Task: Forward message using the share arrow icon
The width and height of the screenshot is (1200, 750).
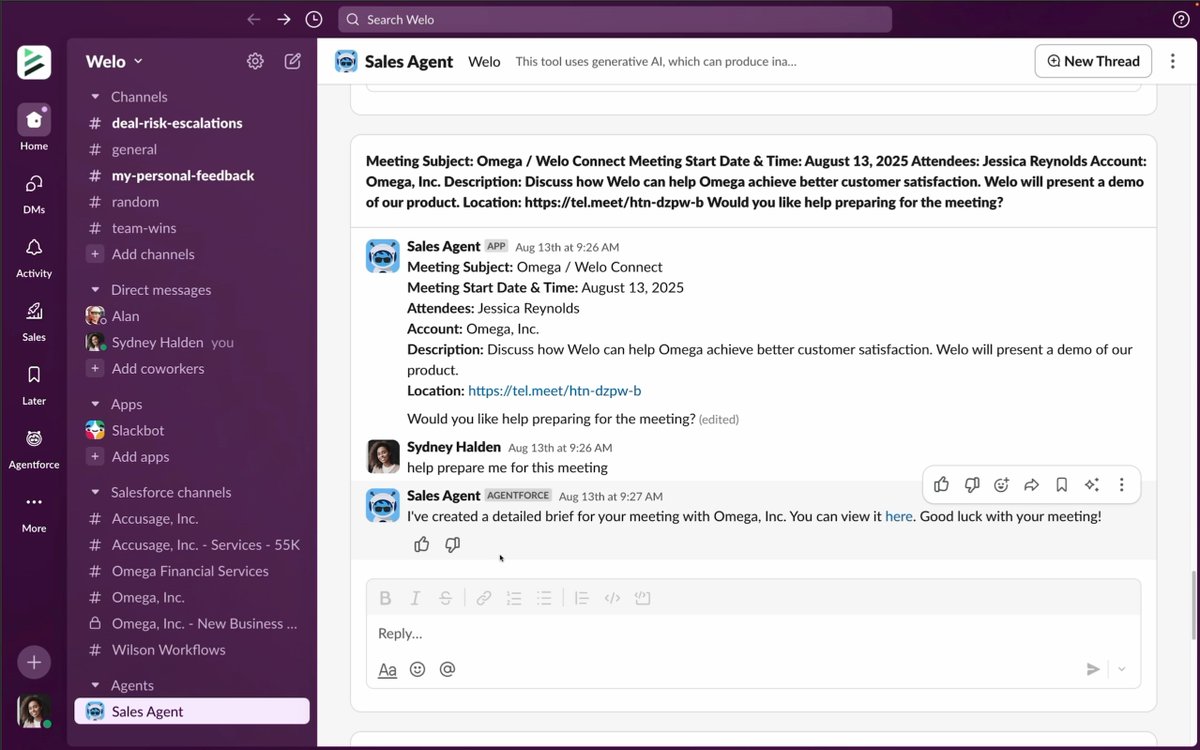Action: 1031,485
